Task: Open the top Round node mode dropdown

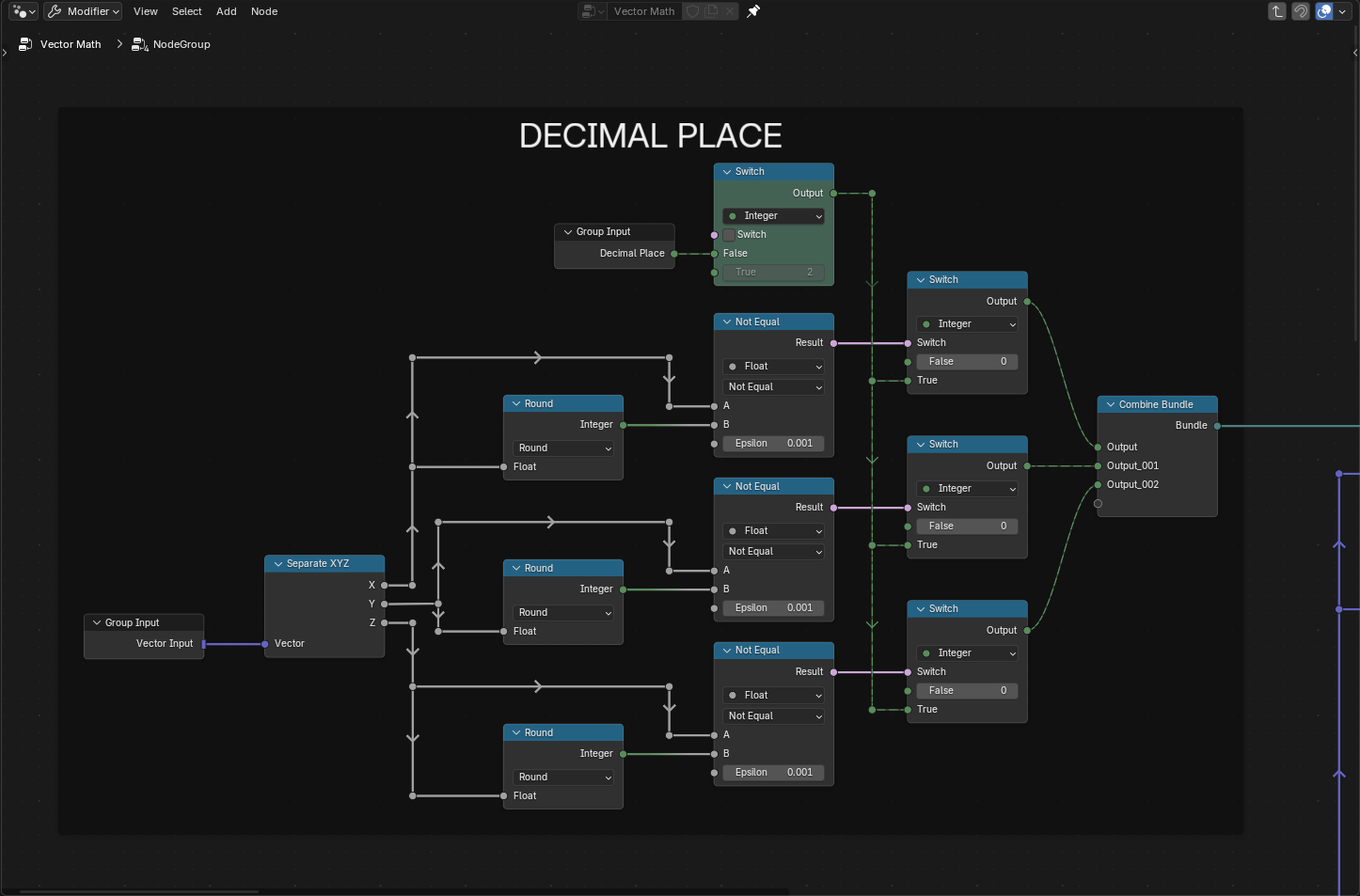Action: (x=563, y=448)
